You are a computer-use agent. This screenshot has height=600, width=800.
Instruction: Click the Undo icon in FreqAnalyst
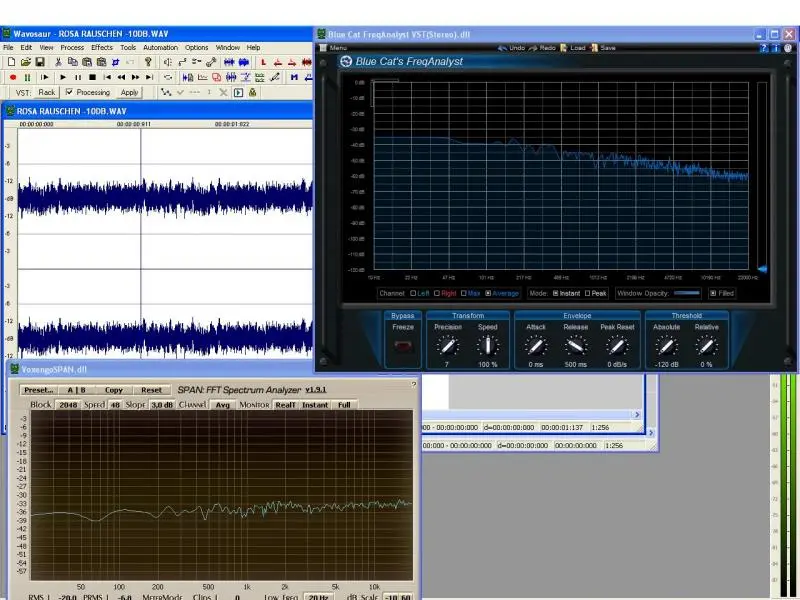click(511, 47)
